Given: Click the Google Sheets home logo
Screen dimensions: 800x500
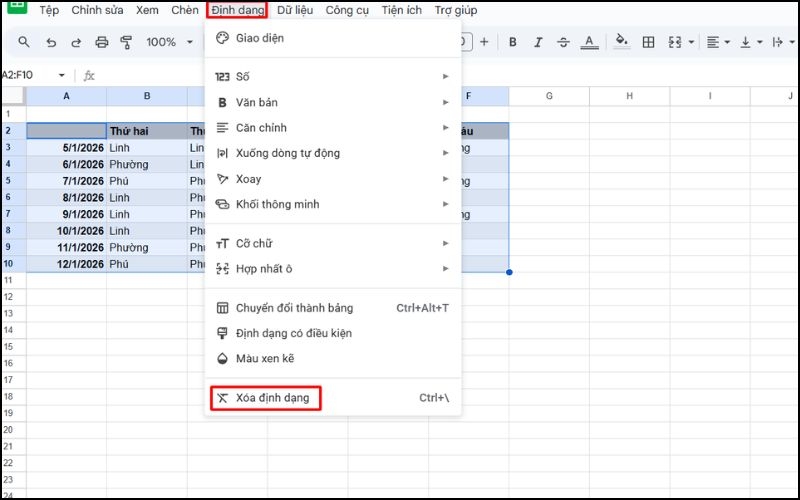Looking at the screenshot, I should [17, 7].
